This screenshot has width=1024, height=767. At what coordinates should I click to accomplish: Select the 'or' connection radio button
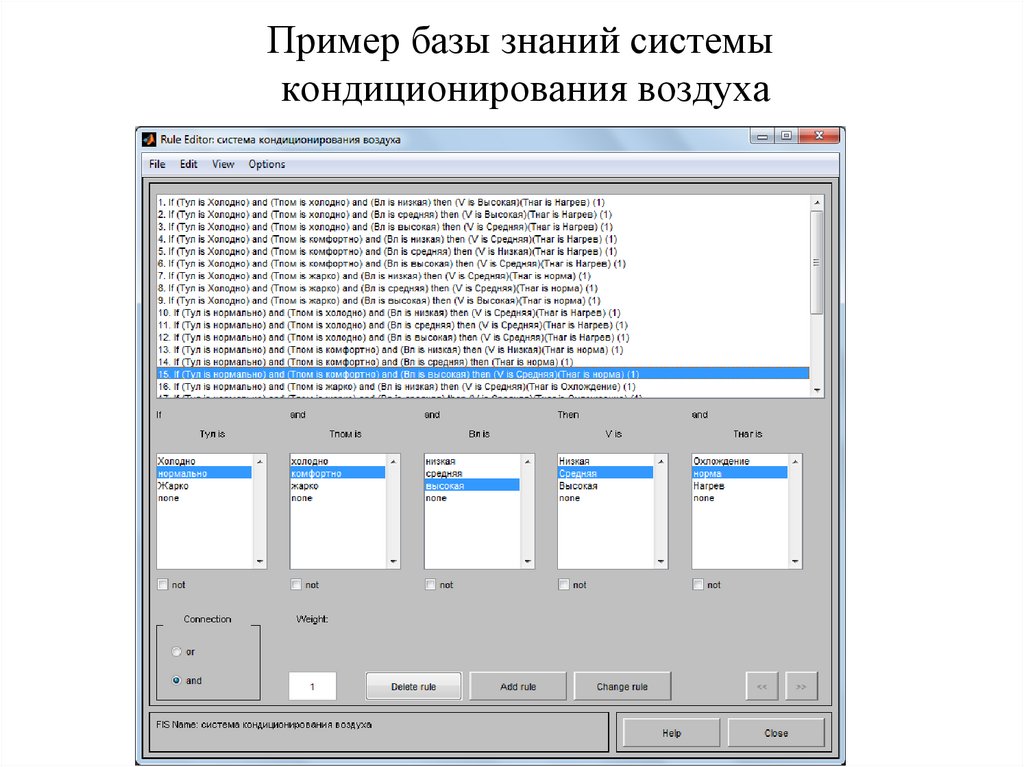pyautogui.click(x=176, y=651)
